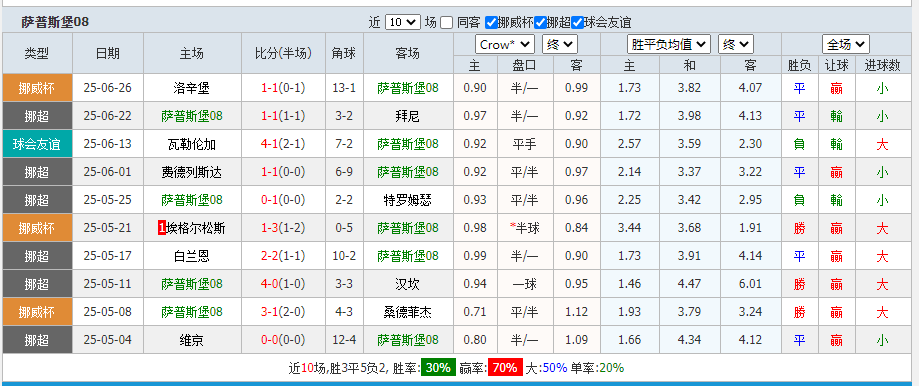Open the home team 洛辛堡

pyautogui.click(x=192, y=88)
